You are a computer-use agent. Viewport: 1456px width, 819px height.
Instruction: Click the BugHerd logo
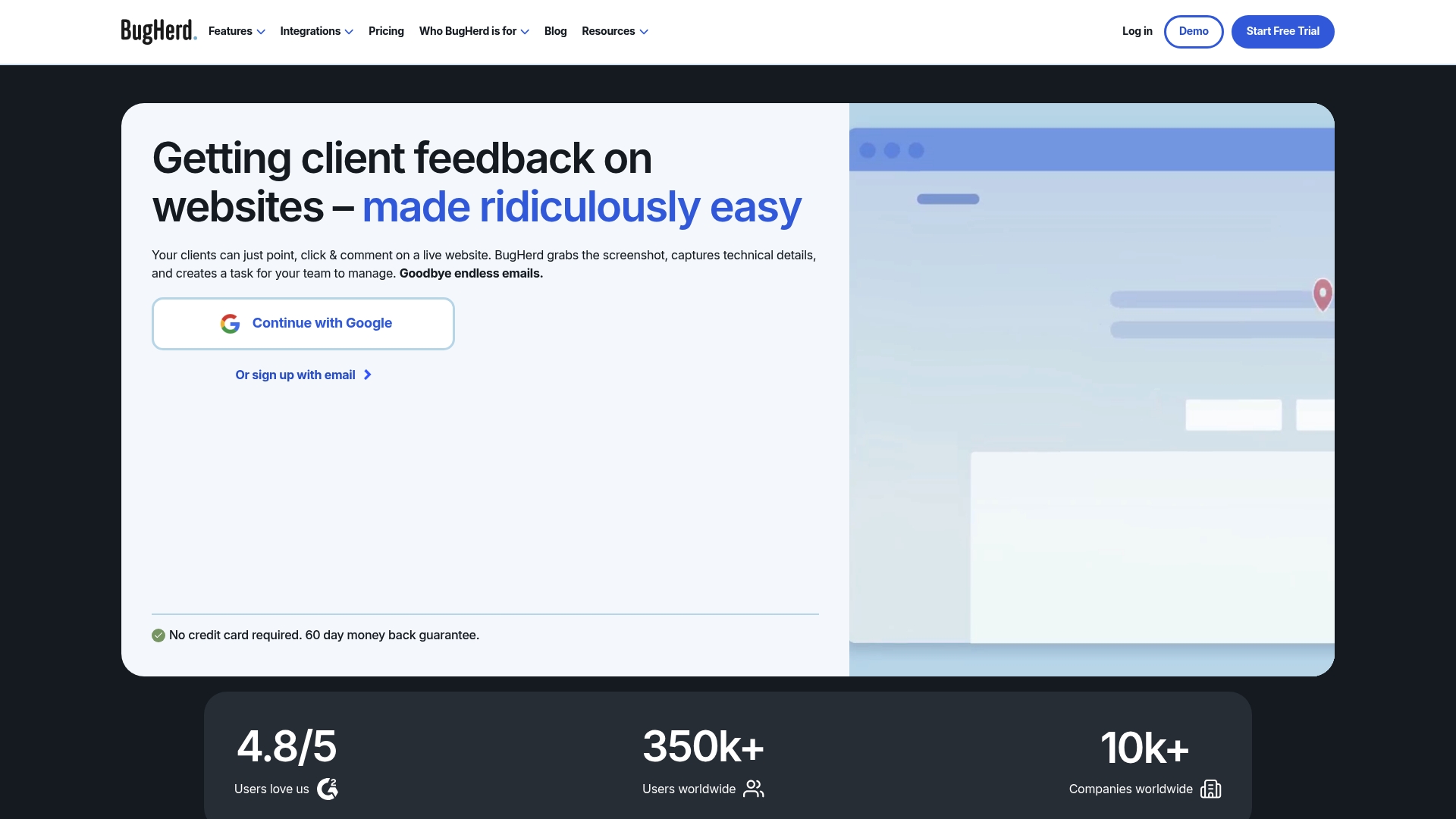(x=158, y=31)
